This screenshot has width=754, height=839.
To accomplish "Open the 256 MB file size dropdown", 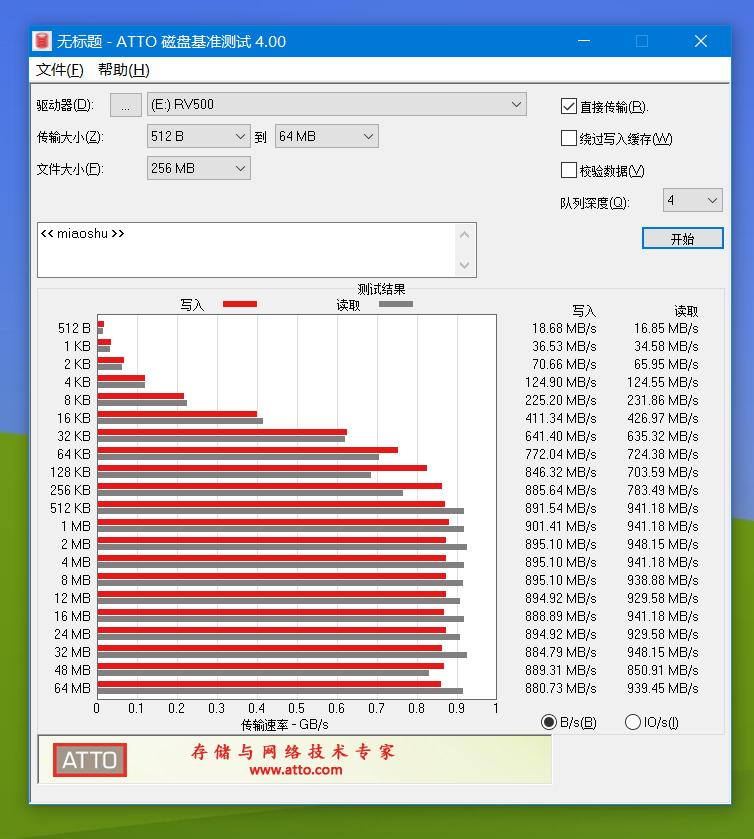I will (x=199, y=169).
